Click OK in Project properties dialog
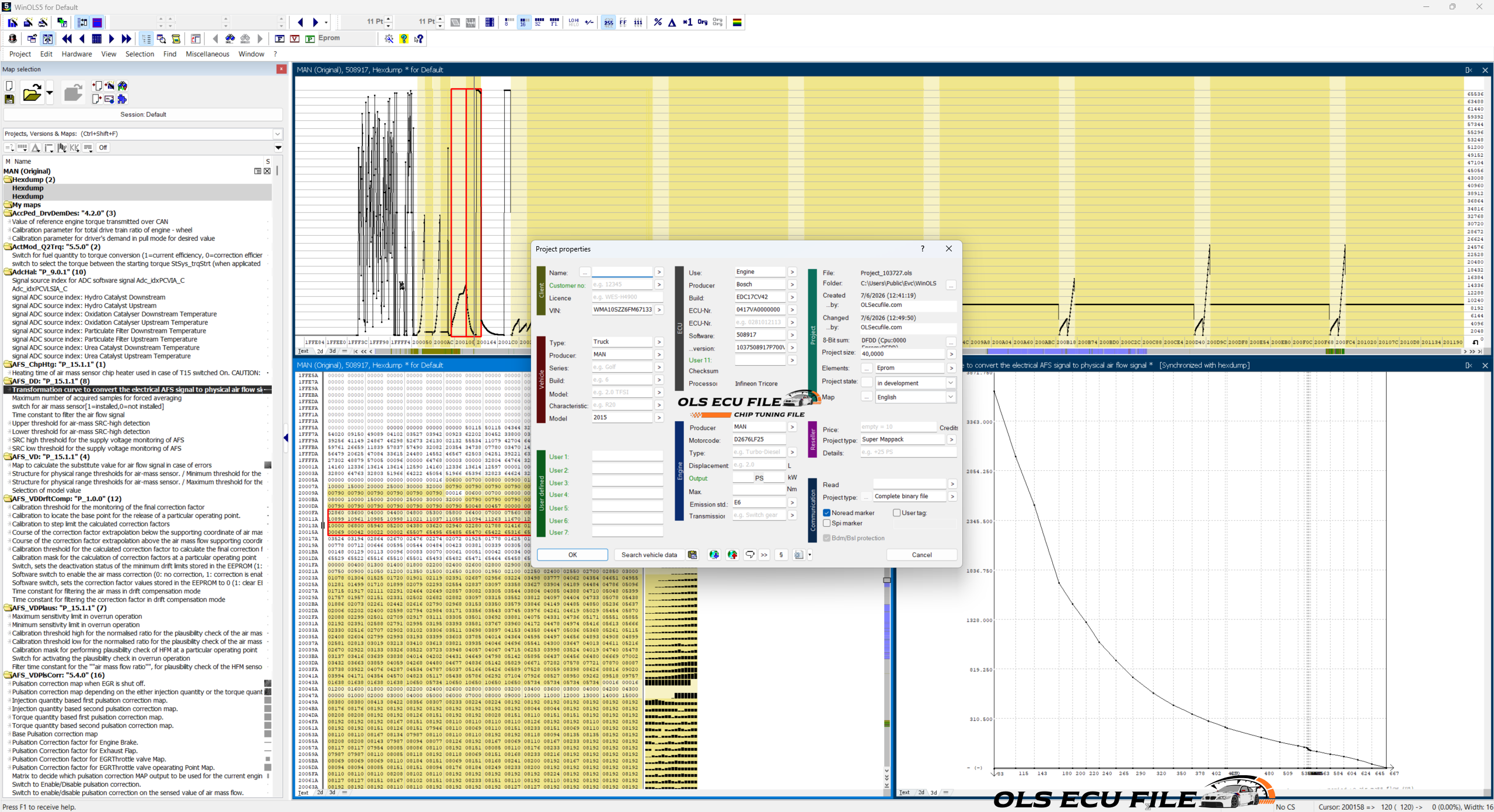Image resolution: width=1494 pixels, height=812 pixels. pos(573,555)
